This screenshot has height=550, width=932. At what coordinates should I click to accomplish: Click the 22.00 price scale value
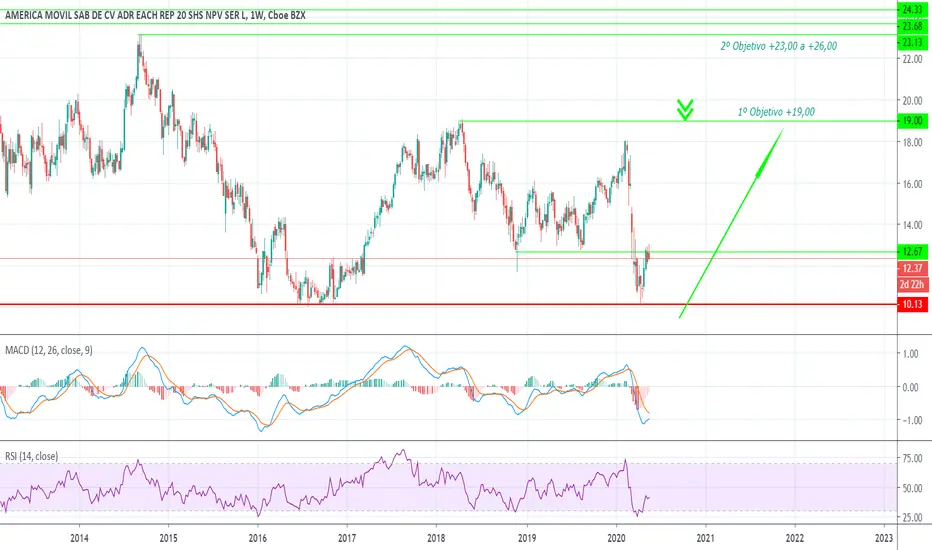click(912, 59)
